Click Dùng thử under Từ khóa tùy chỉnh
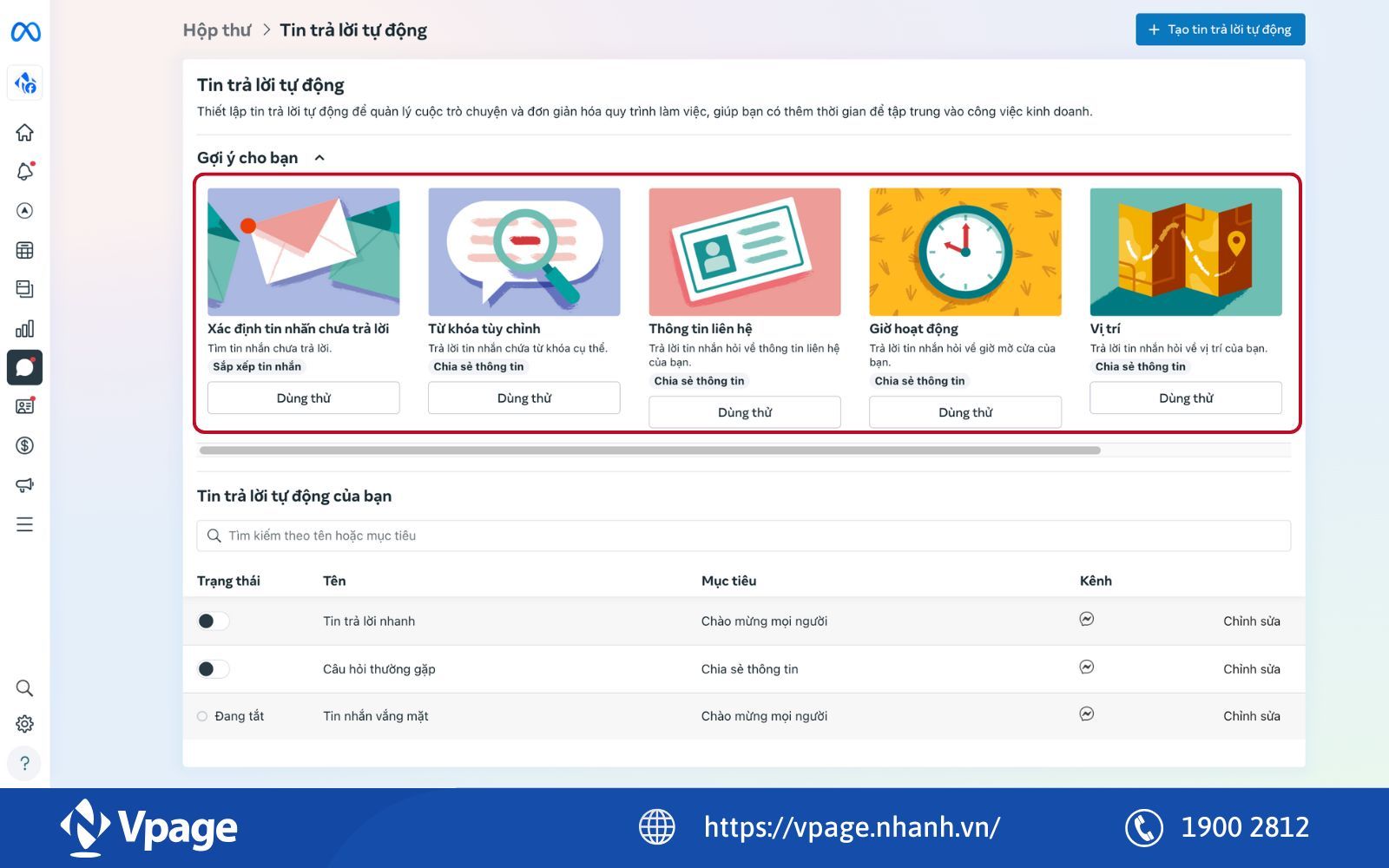Screen dimensions: 1389x868 pos(524,398)
